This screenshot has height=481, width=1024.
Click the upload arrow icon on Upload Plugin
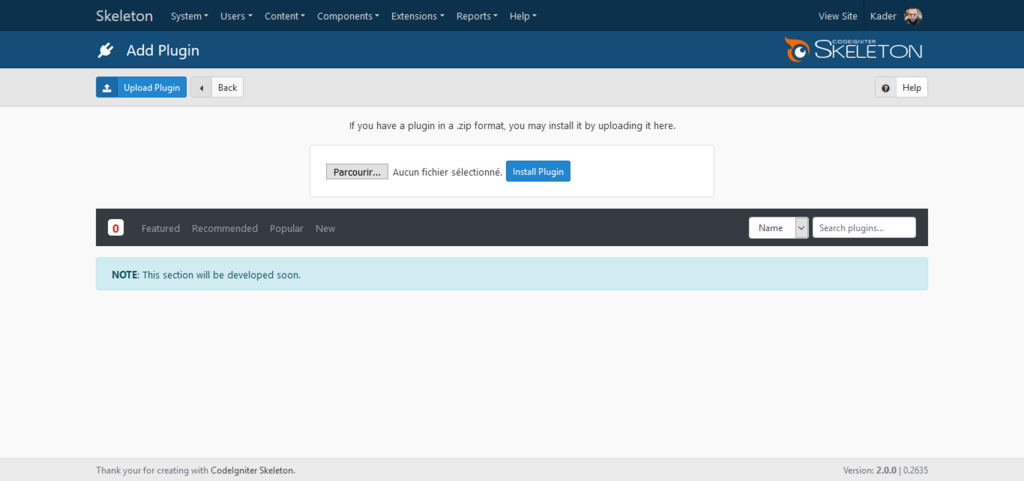pos(107,87)
